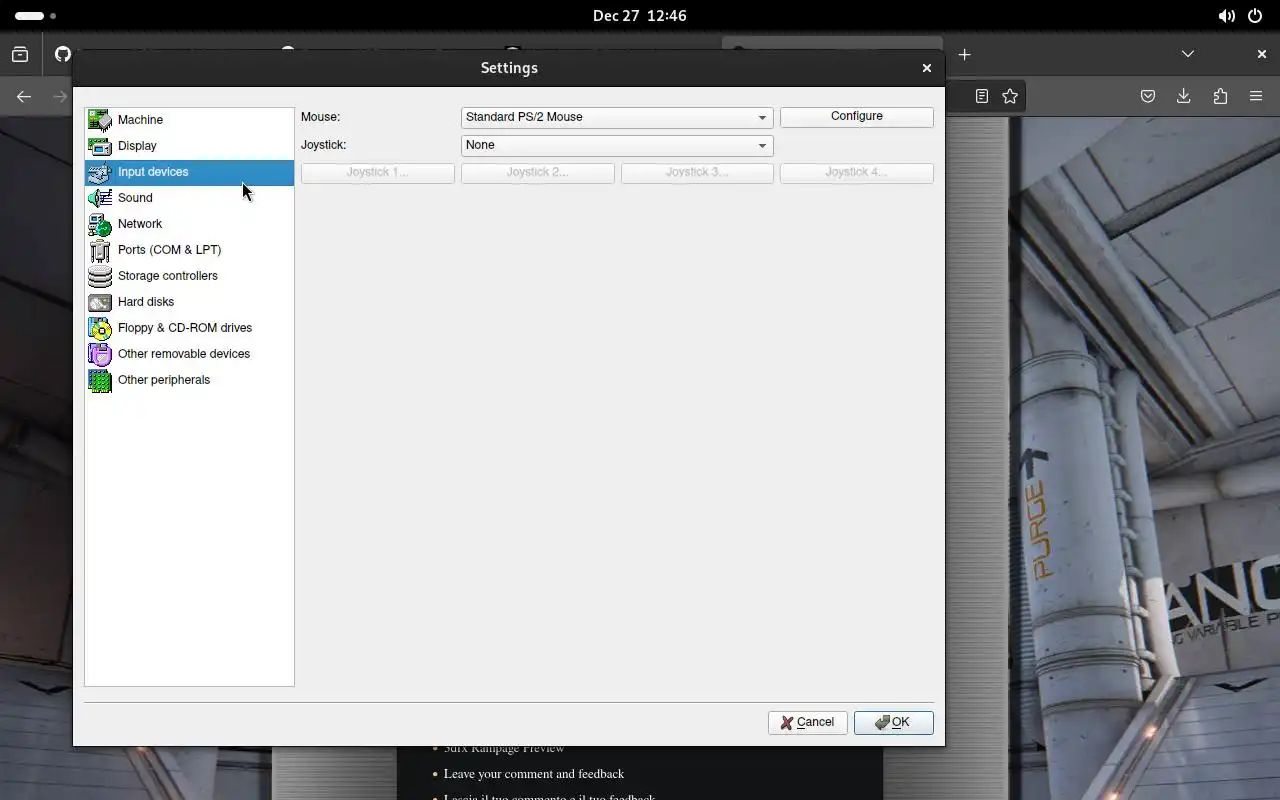Open the Storage controllers label
1280x800 pixels.
tap(168, 276)
